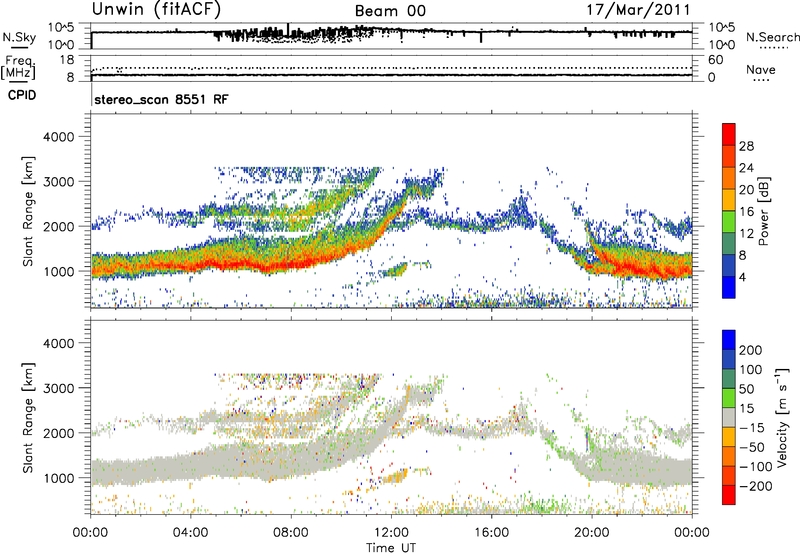Click the '18' frequency axis tick
Screen dimensions: 800x554
[x=67, y=60]
